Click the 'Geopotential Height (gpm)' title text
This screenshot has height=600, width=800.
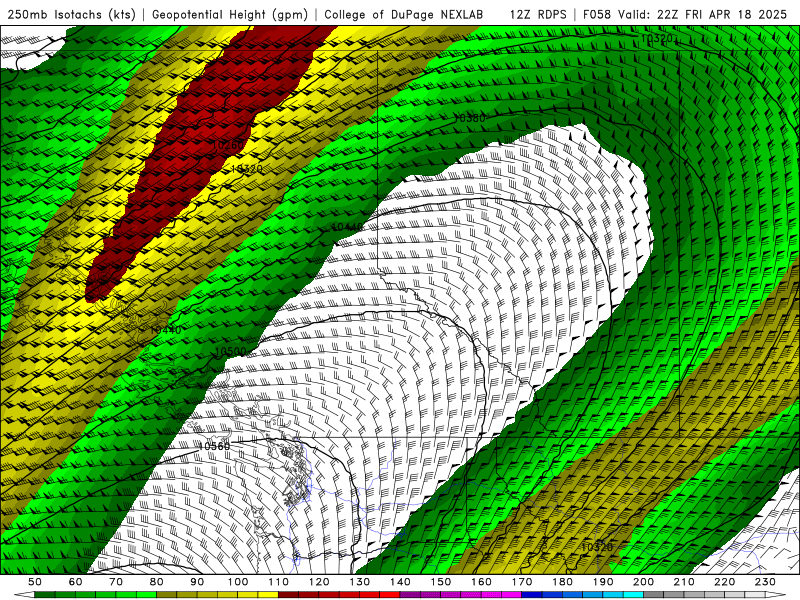click(x=230, y=14)
